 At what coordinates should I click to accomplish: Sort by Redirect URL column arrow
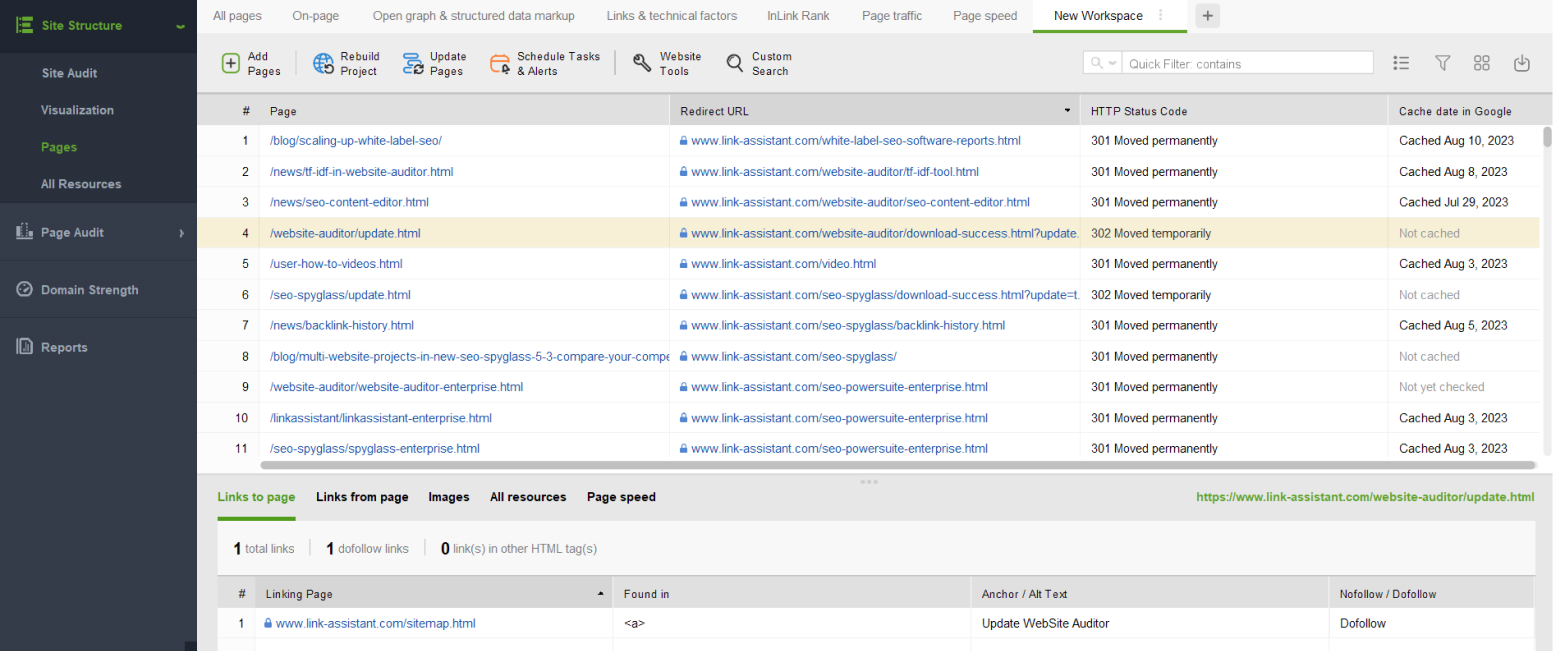[x=1067, y=111]
